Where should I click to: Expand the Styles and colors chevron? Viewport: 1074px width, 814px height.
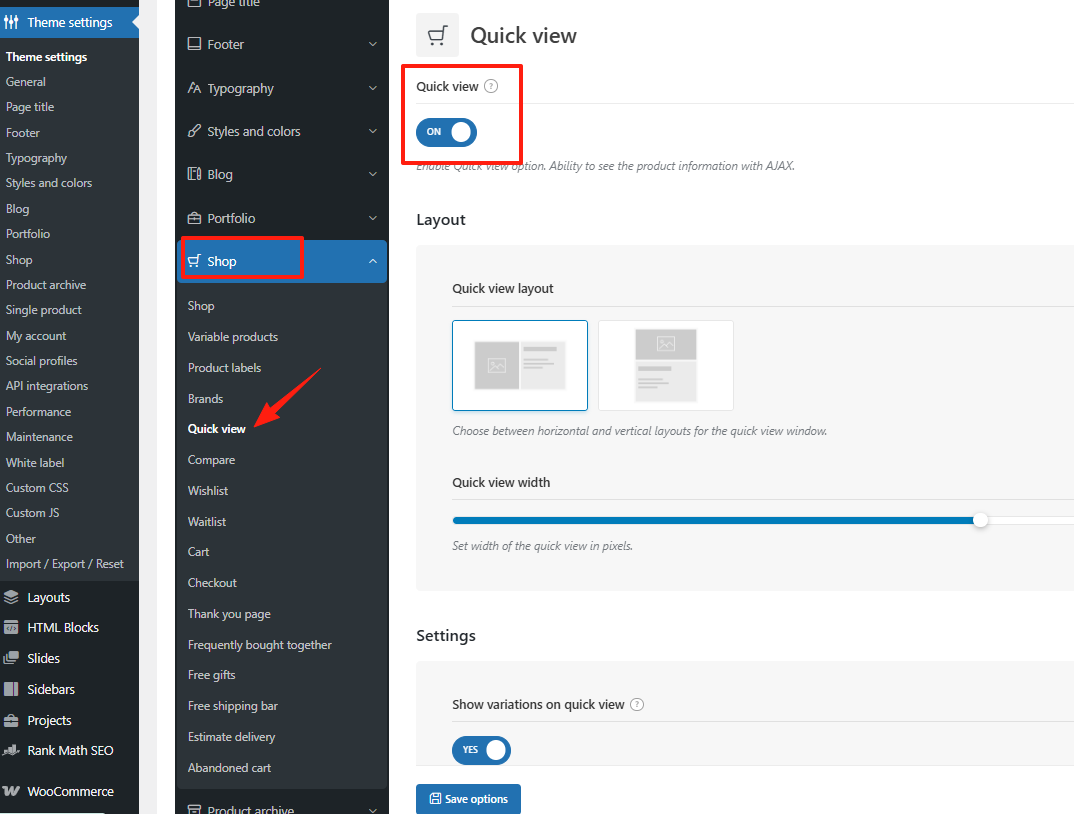373,131
